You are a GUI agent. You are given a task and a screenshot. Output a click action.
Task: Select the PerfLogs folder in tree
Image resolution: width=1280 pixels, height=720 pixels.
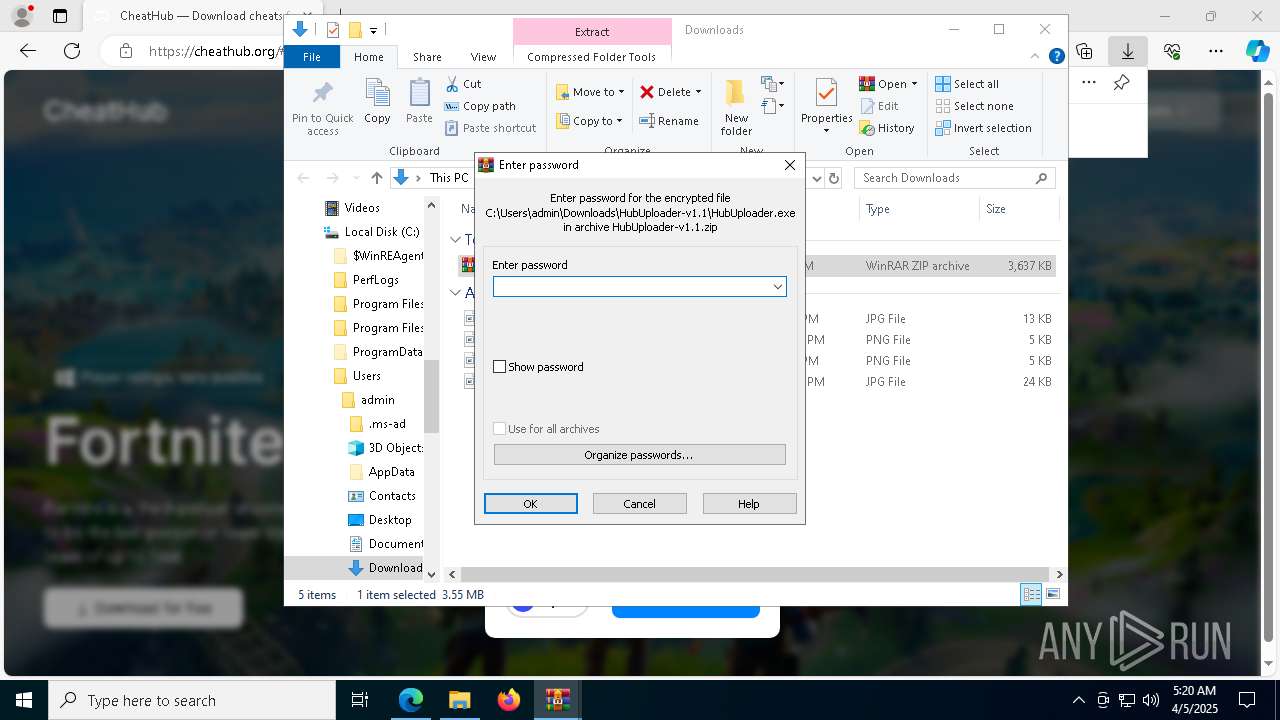(x=375, y=280)
